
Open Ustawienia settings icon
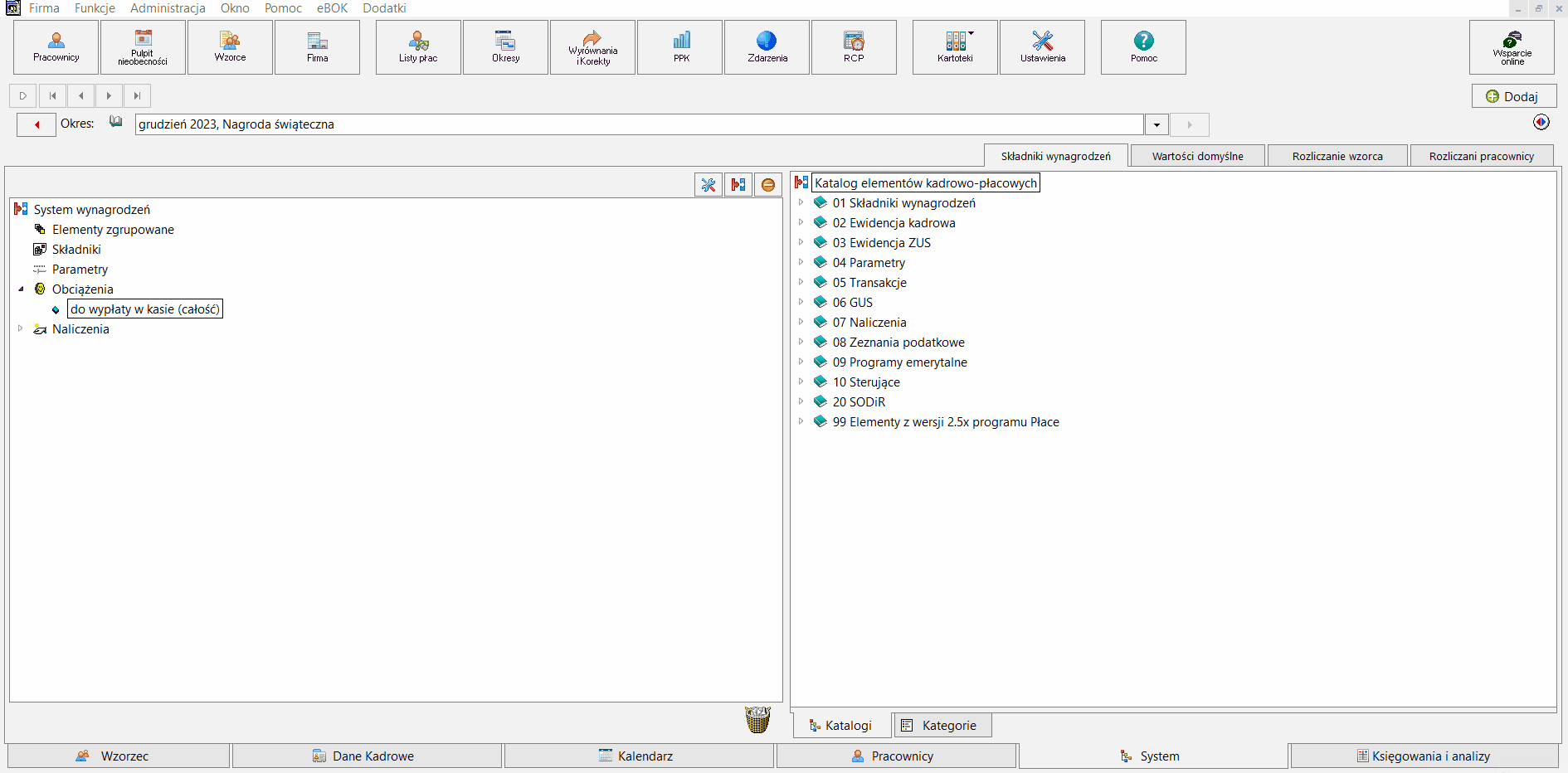click(1042, 47)
